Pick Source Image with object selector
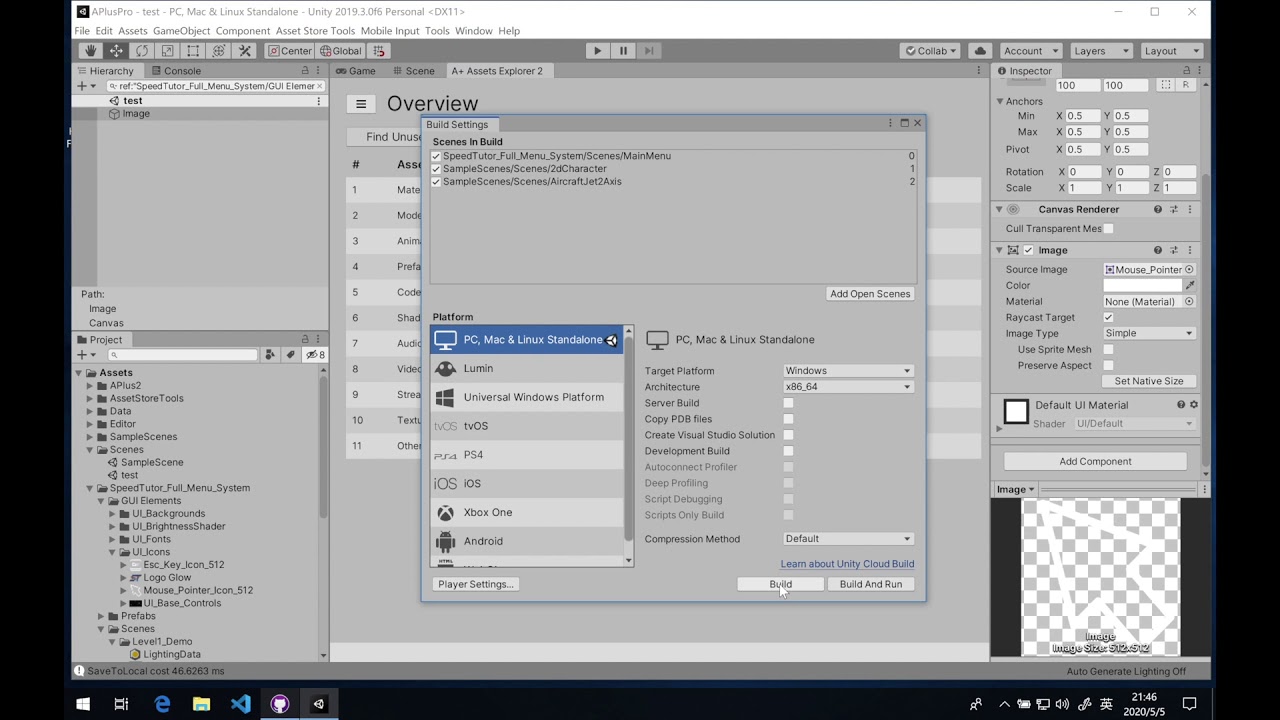Image resolution: width=1280 pixels, height=720 pixels. 1189,270
